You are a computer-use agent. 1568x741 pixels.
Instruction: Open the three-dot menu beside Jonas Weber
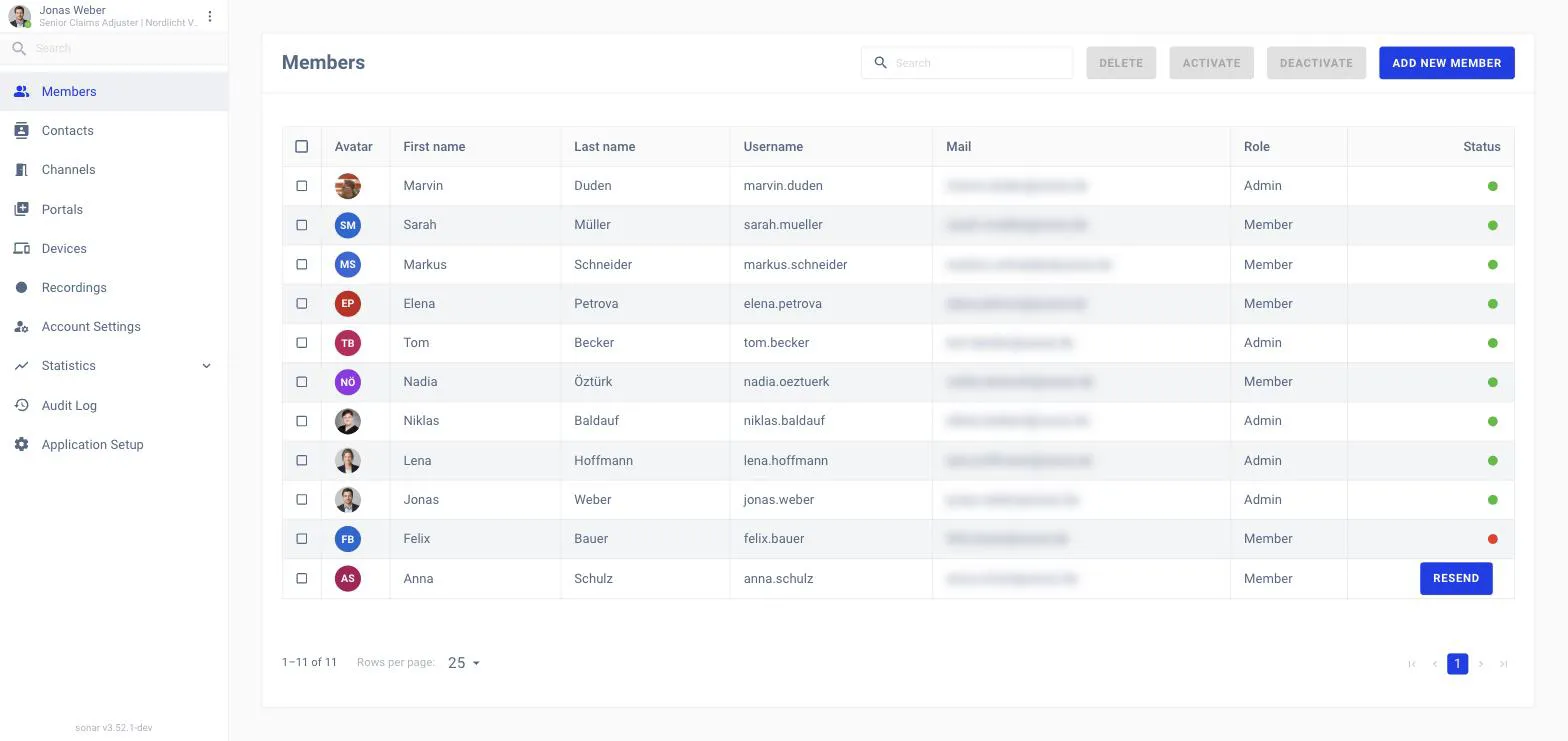coord(210,16)
